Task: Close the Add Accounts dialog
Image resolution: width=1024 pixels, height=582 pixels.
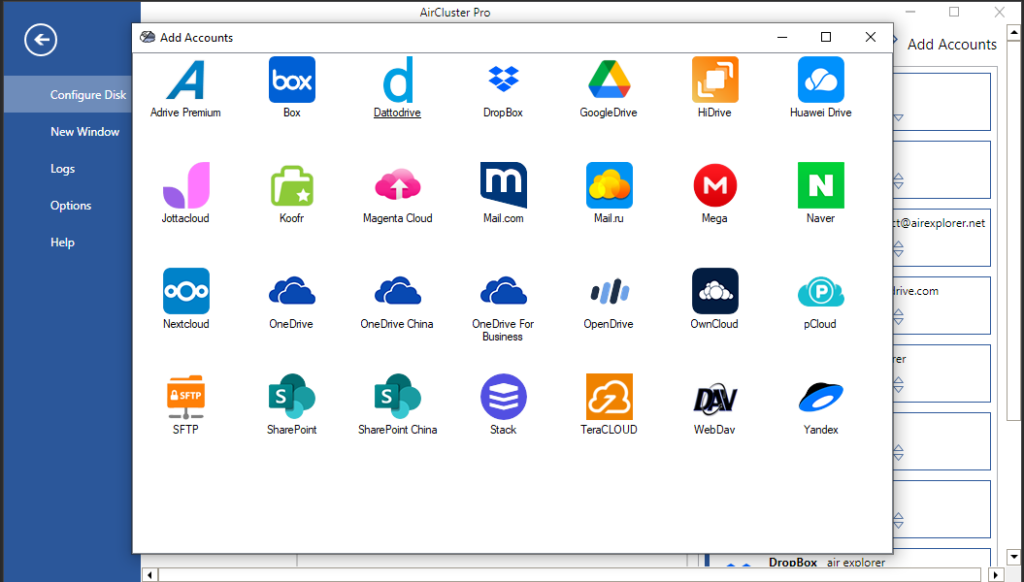Action: tap(871, 37)
